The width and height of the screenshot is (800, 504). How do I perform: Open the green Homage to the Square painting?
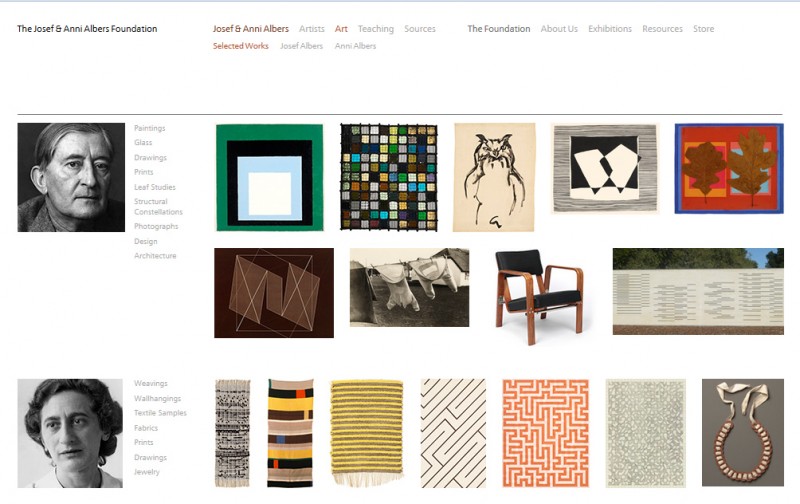[269, 178]
